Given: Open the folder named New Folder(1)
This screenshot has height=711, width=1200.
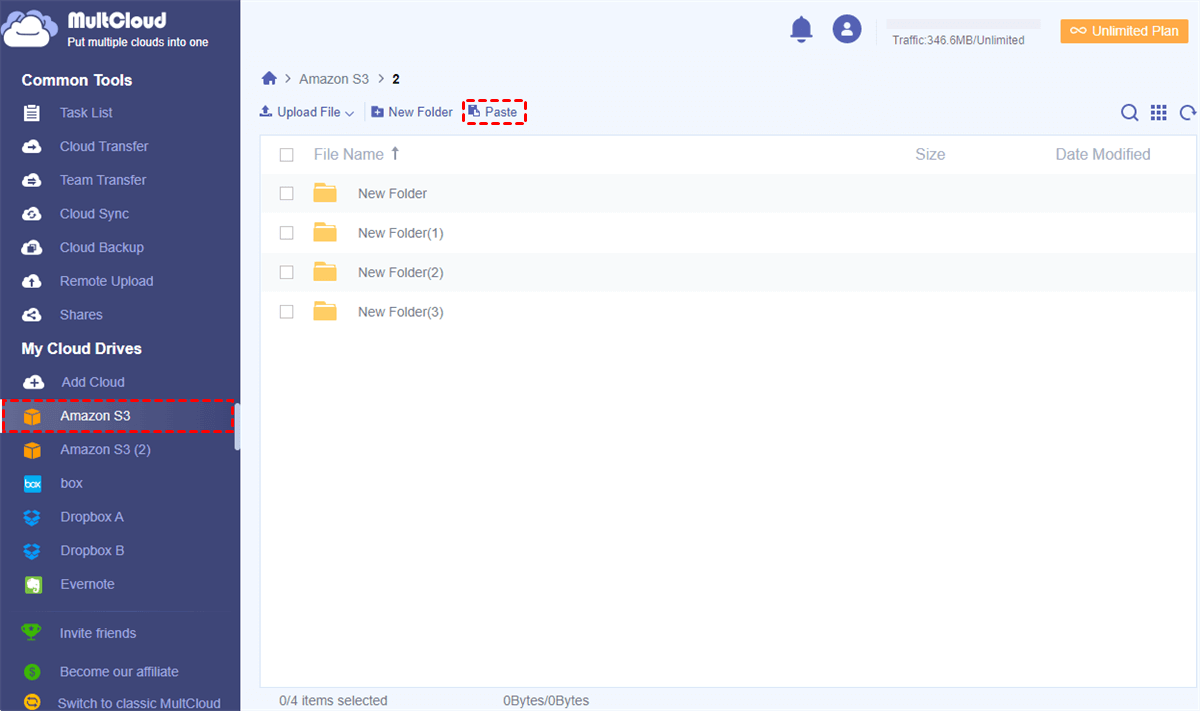Looking at the screenshot, I should coord(400,233).
